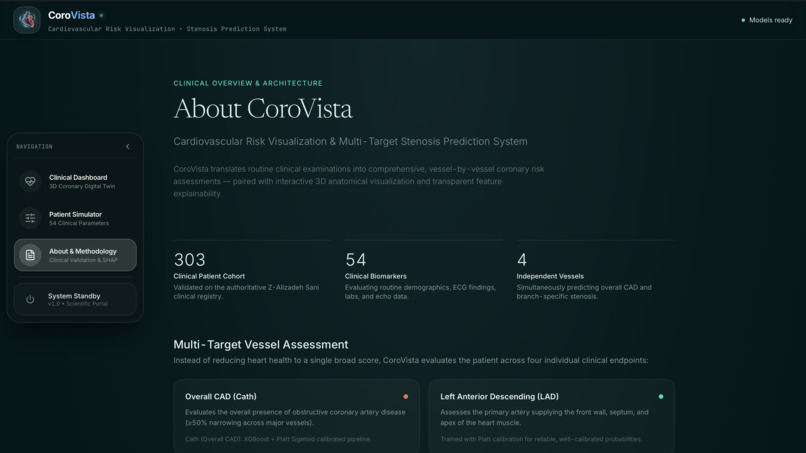This screenshot has height=453, width=806.
Task: Select the About & Methodology nav item
Action: point(76,255)
